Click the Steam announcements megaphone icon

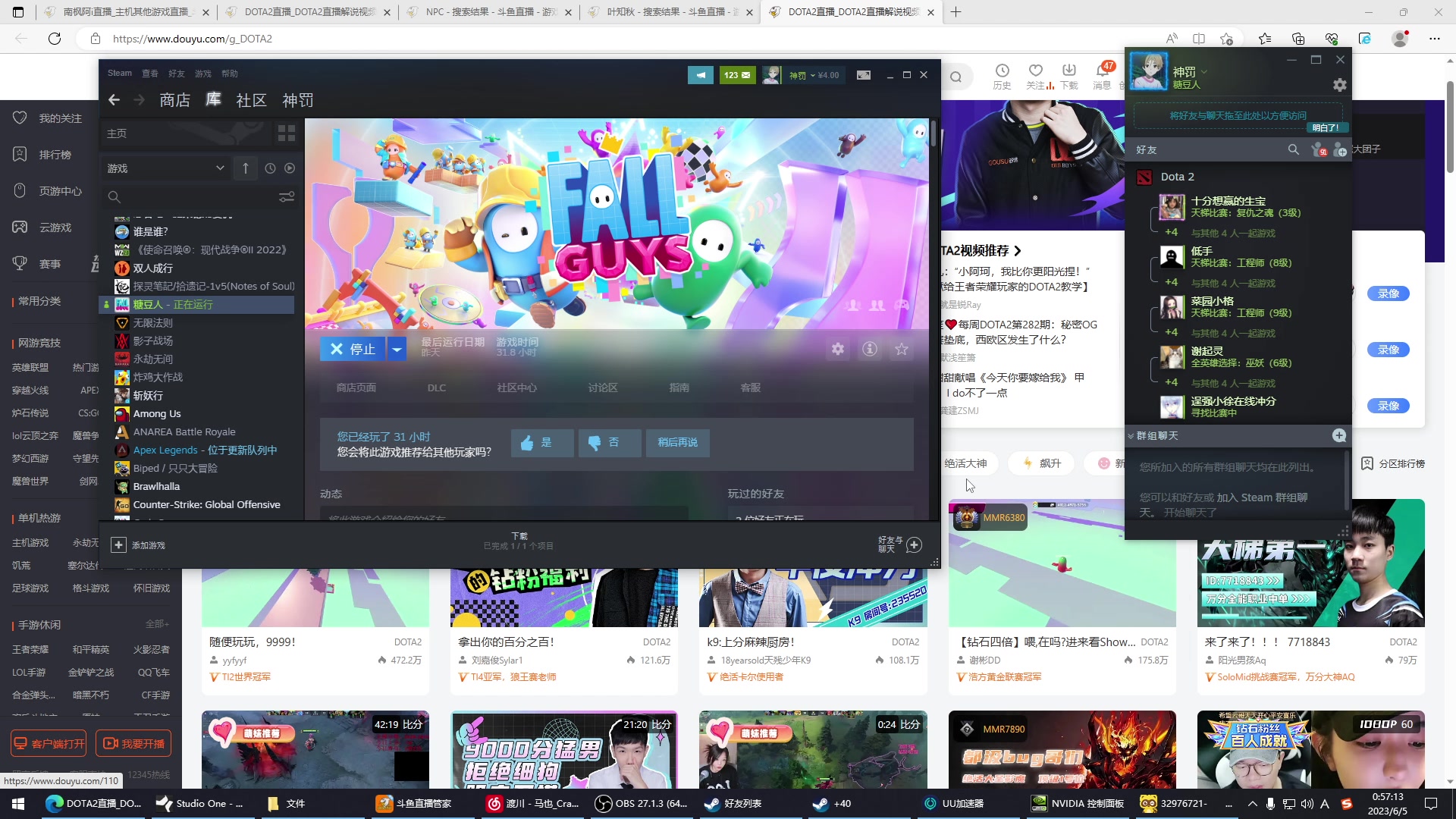(701, 75)
